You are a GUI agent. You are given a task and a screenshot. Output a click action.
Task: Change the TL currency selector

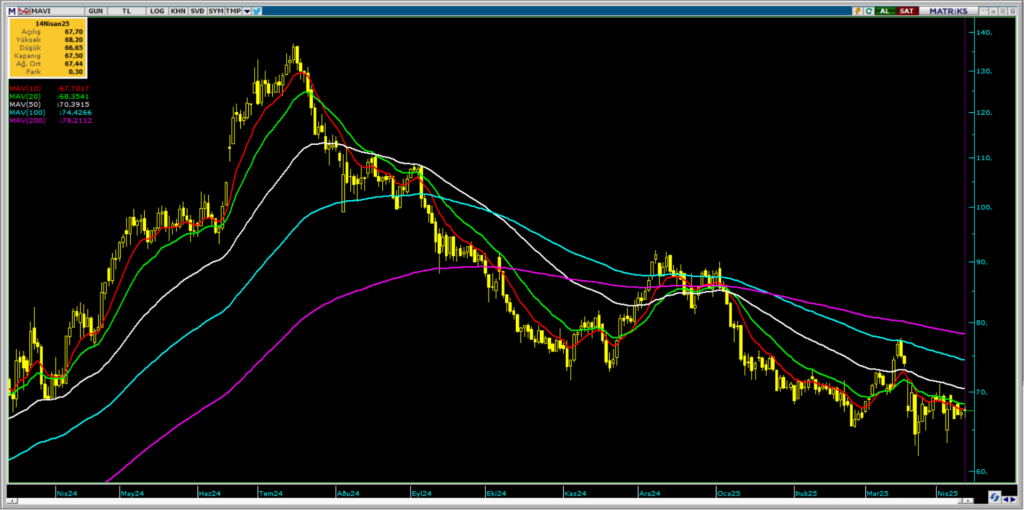tap(126, 10)
